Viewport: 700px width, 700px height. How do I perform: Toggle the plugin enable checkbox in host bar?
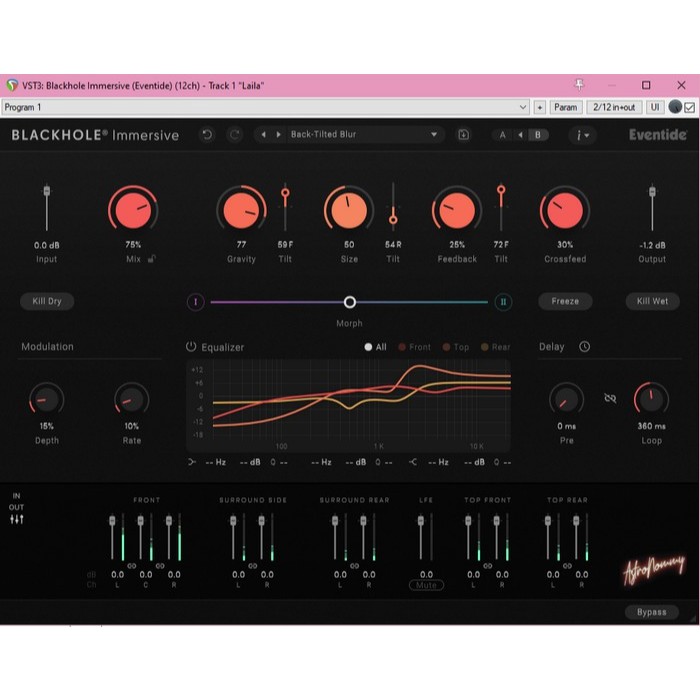point(690,108)
